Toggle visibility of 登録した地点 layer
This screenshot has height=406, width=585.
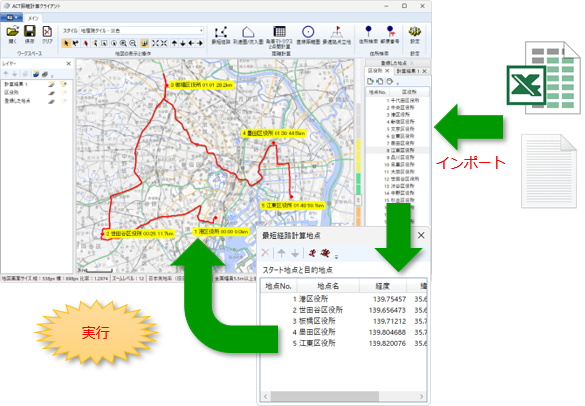click(51, 101)
